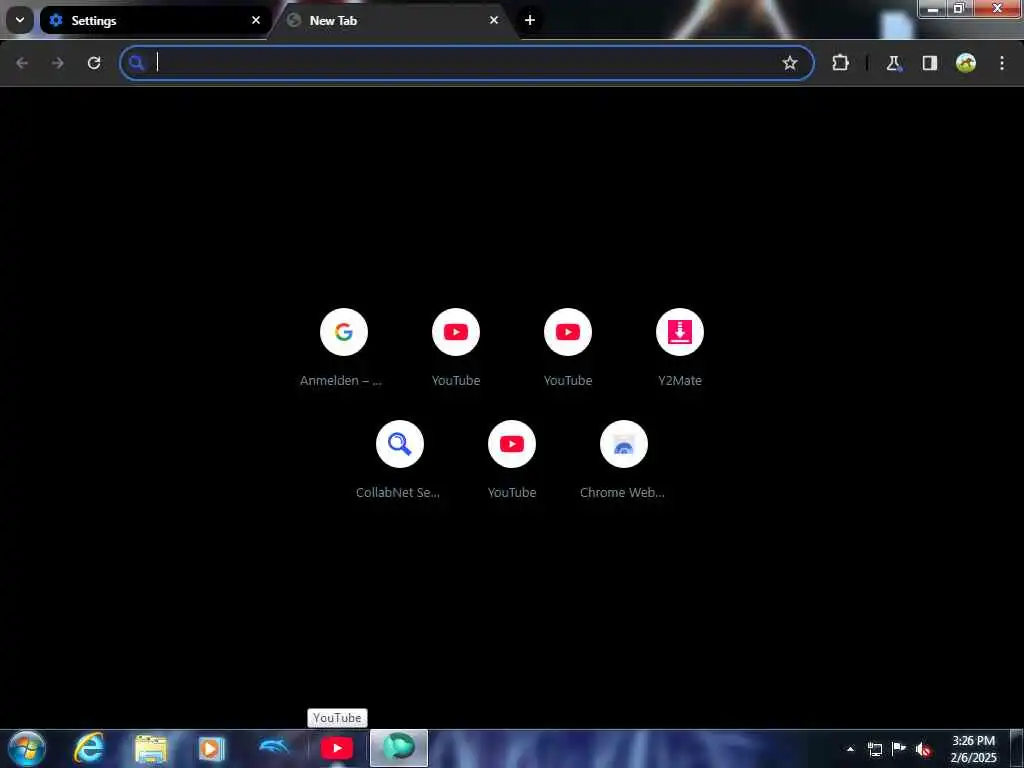The height and width of the screenshot is (768, 1024).
Task: Go forward using the forward arrow
Action: click(x=58, y=63)
